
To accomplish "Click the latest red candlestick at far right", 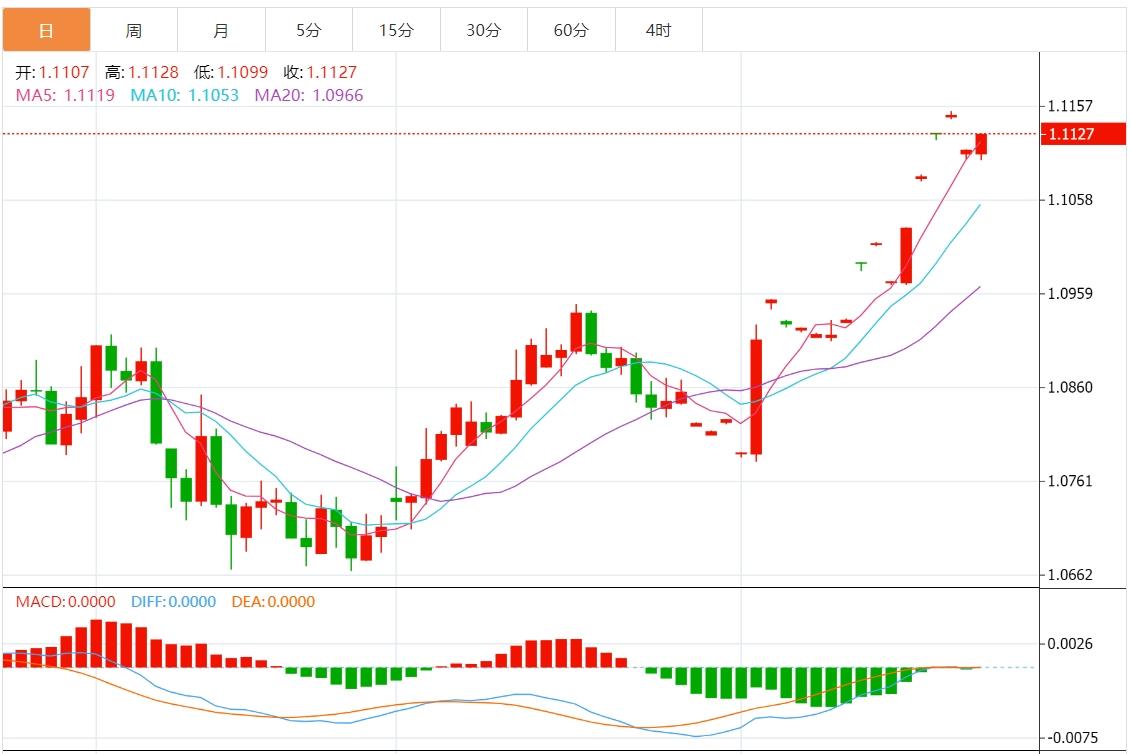I will coord(981,144).
